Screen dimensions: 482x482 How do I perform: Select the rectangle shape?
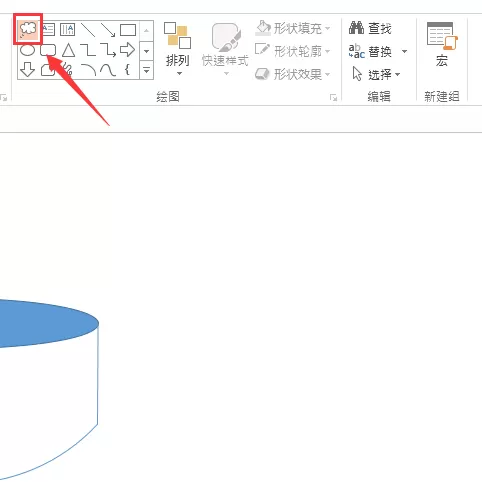[128, 30]
